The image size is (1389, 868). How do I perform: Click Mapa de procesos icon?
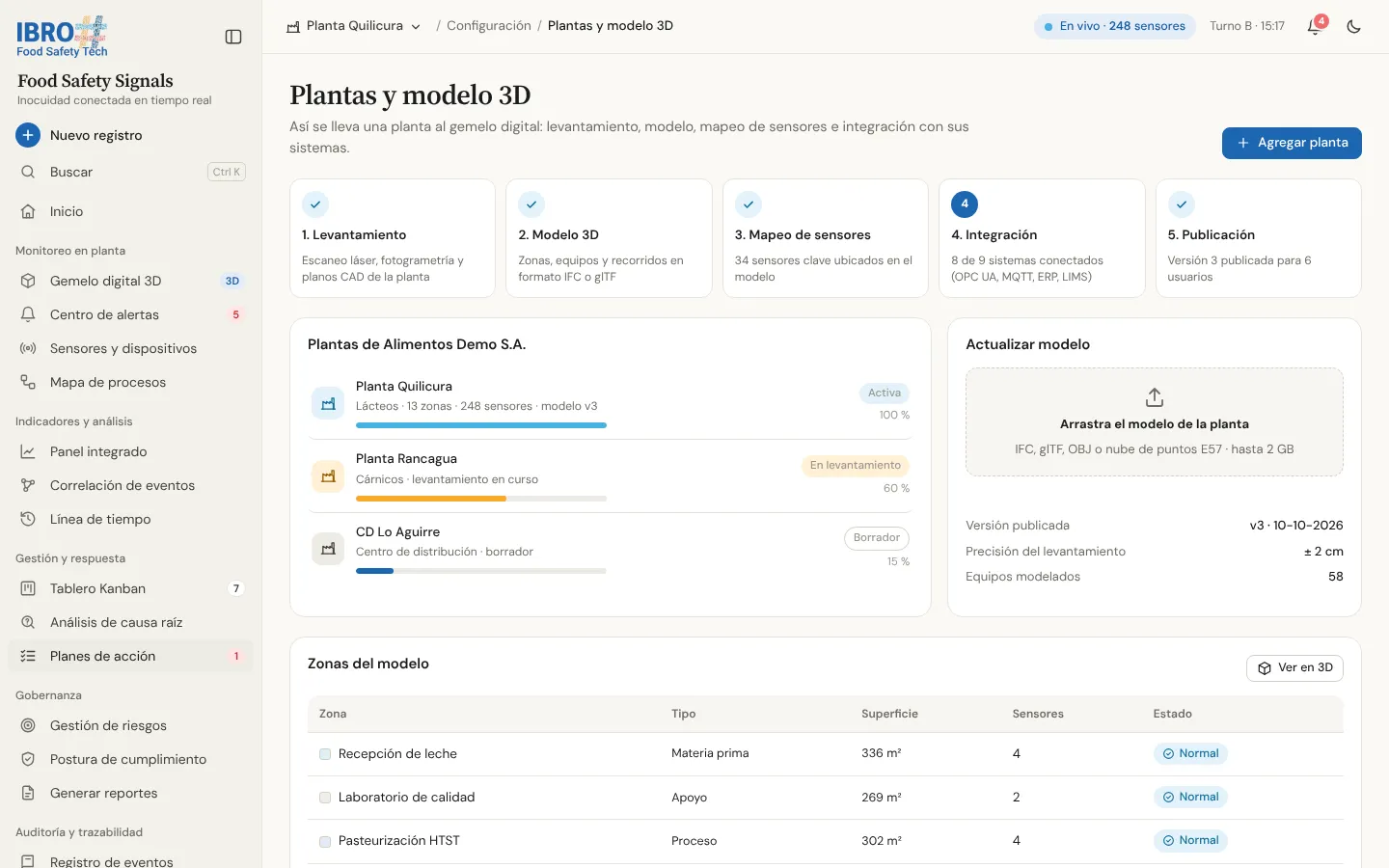28,382
